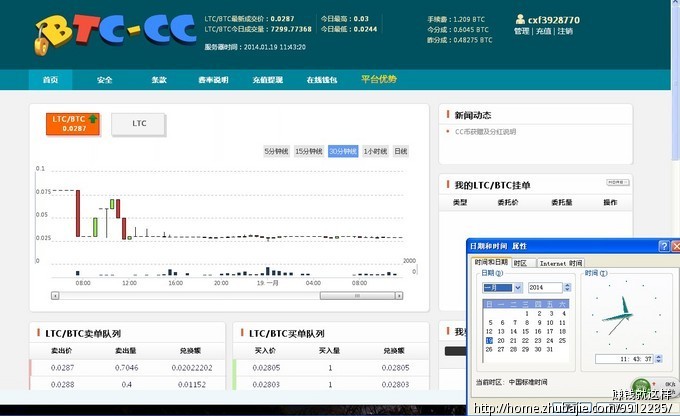Click the BTC-CC site logo
This screenshot has width=680, height=416.
point(115,35)
